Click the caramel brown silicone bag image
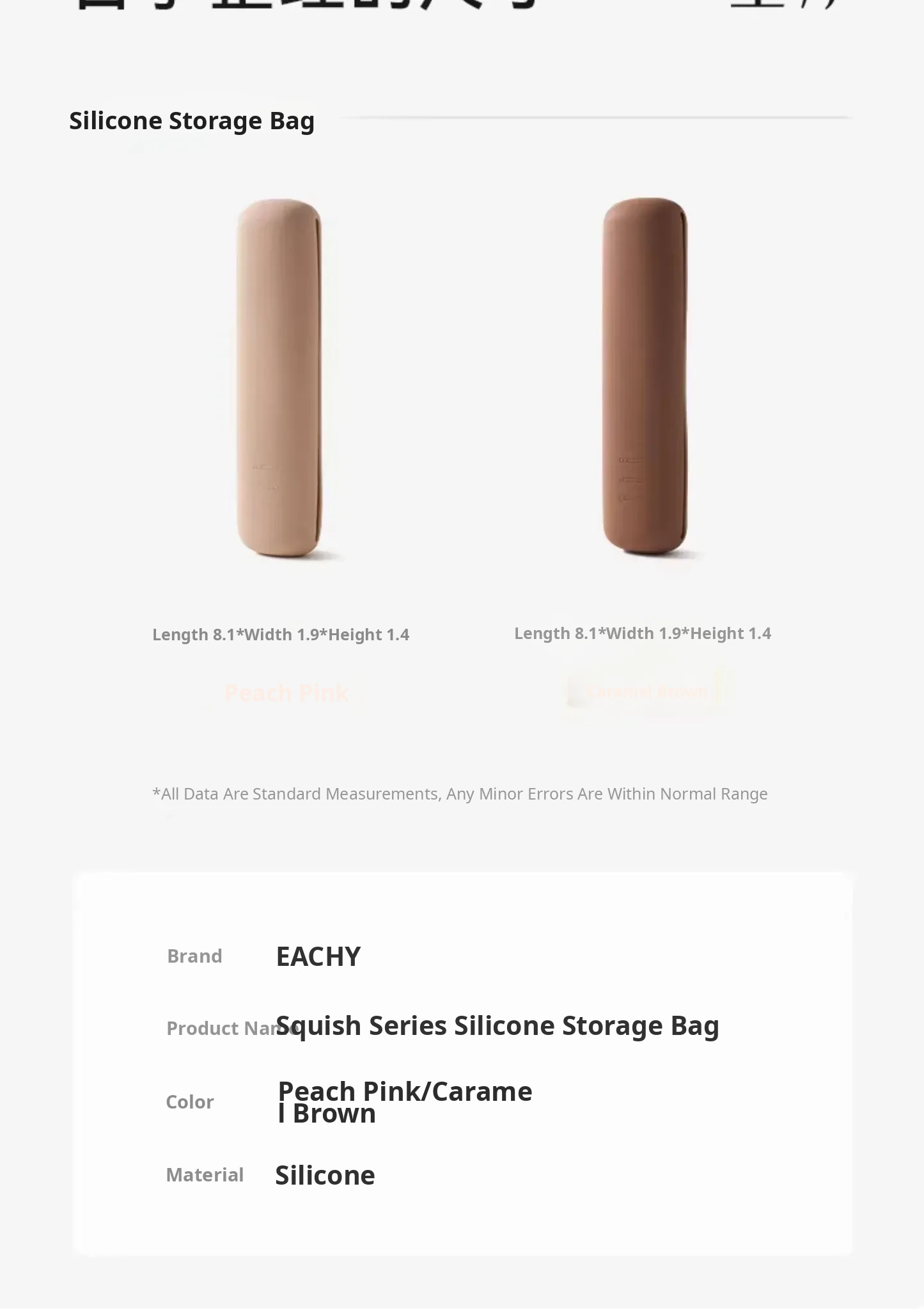The width and height of the screenshot is (924, 1310). [x=645, y=376]
